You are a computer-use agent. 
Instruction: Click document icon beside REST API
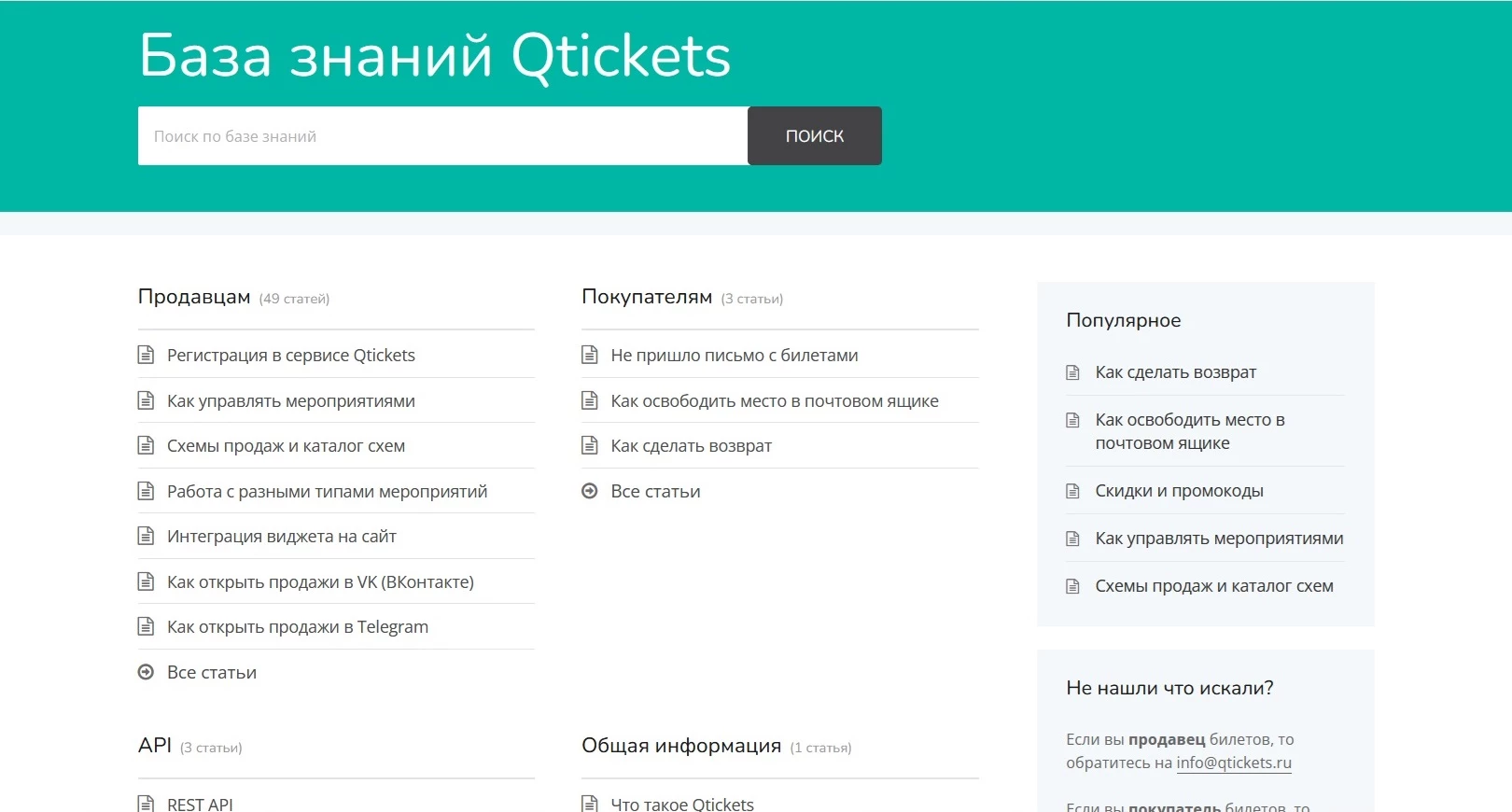[x=146, y=804]
